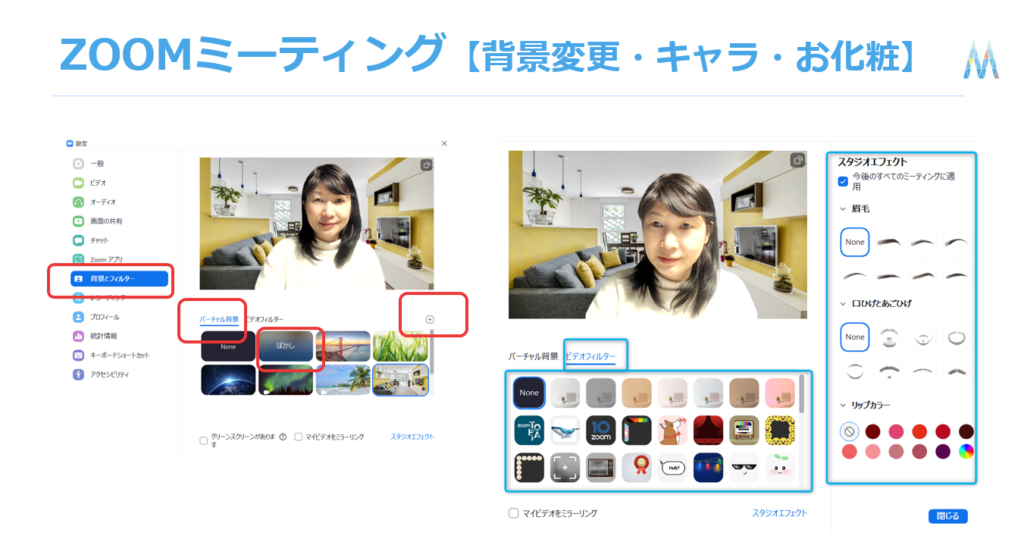Switch to ビデオフィルター tab in settings window
Image resolution: width=1024 pixels, height=545 pixels.
pyautogui.click(x=265, y=319)
